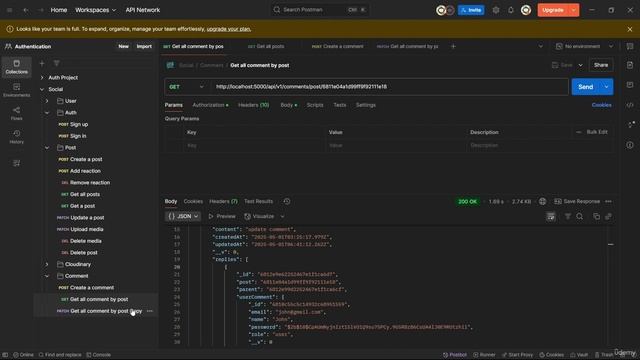Open the comments icon in right sidebar

[630, 85]
